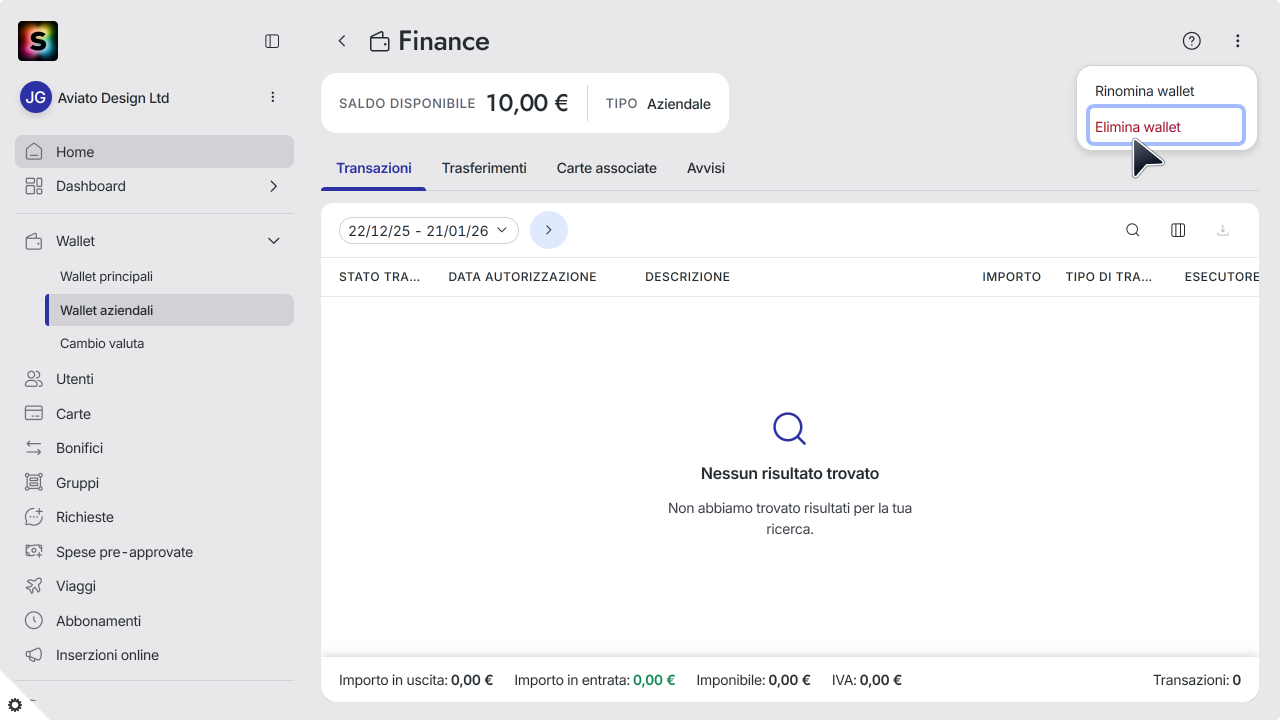Go back with the left chevron arrow
1280x720 pixels.
point(342,41)
